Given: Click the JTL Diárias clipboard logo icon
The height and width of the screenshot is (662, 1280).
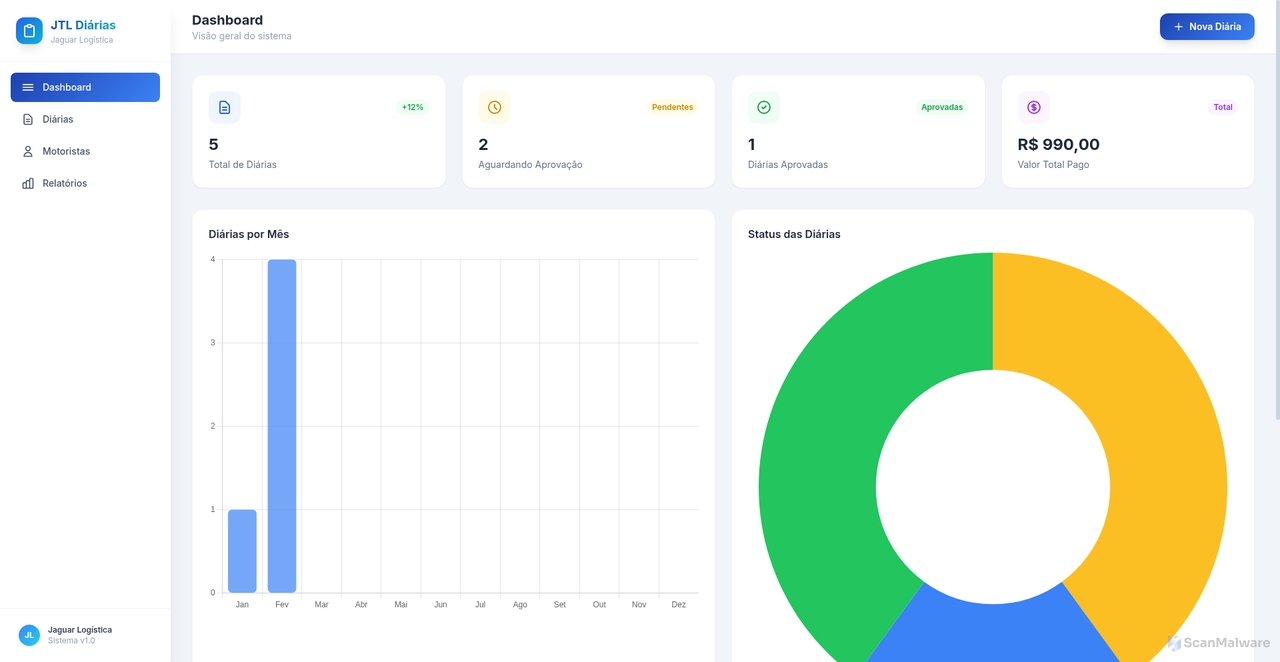Looking at the screenshot, I should tap(29, 31).
